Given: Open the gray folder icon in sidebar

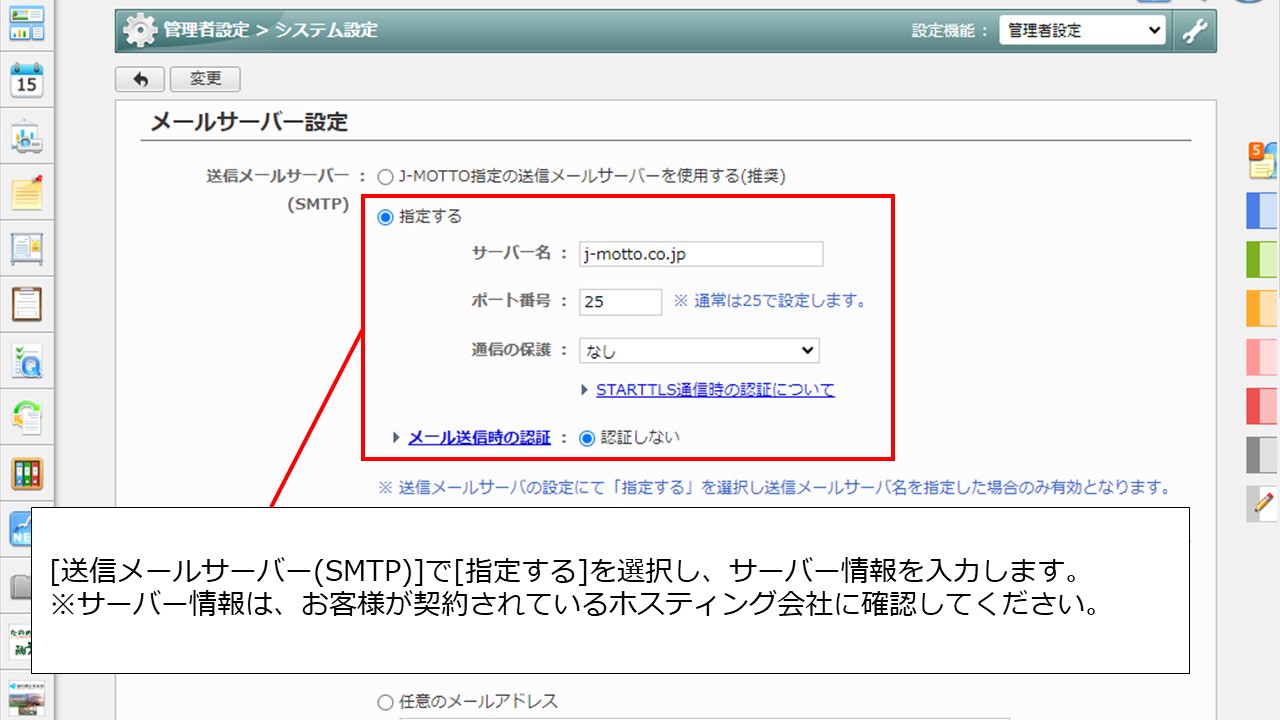Looking at the screenshot, I should point(20,586).
